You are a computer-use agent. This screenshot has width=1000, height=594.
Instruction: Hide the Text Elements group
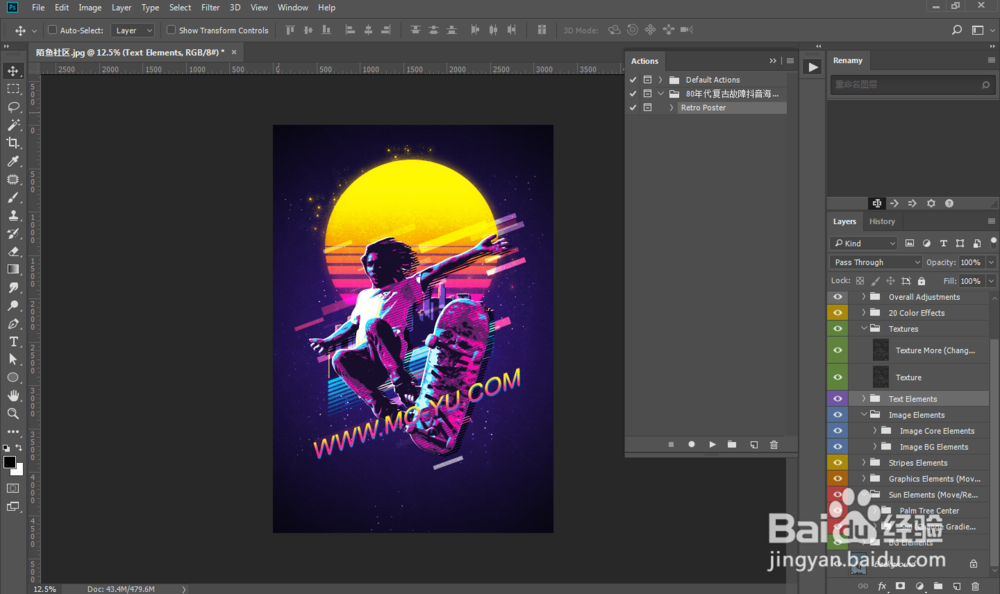coord(837,399)
